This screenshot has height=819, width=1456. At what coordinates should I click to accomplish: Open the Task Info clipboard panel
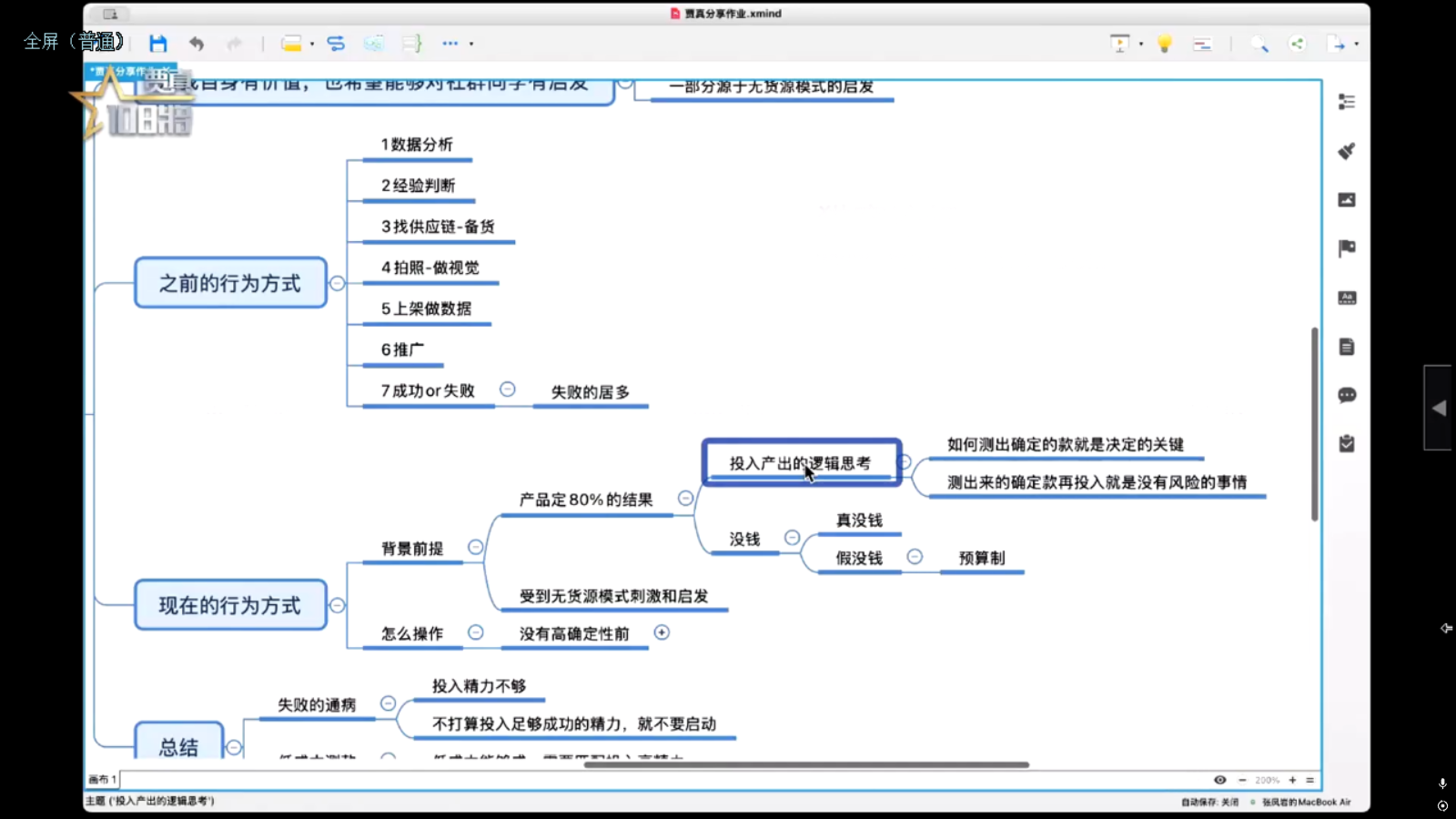(x=1347, y=444)
